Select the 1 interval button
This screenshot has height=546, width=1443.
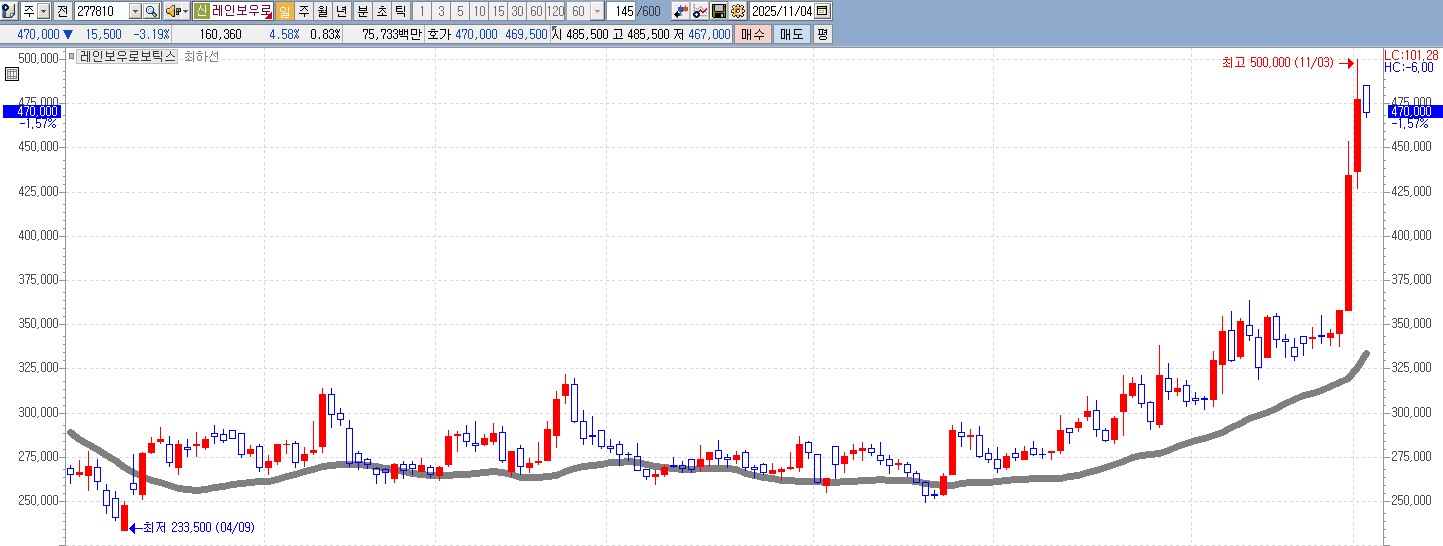422,11
